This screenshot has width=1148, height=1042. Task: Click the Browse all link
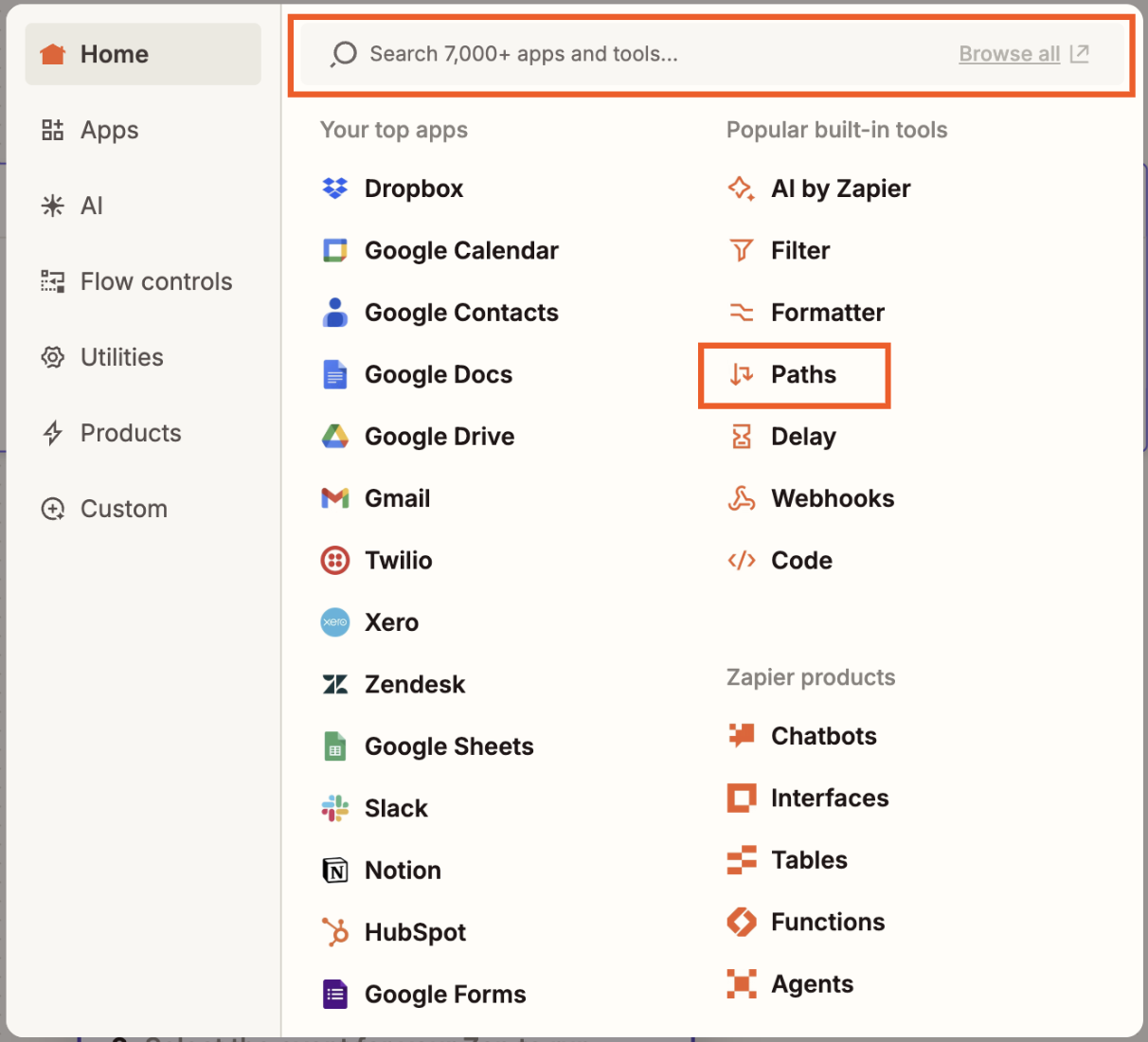[1024, 54]
